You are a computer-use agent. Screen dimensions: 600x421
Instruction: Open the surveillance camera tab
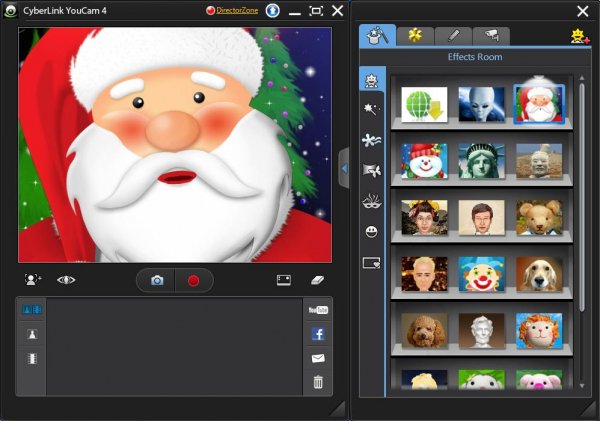[x=491, y=36]
